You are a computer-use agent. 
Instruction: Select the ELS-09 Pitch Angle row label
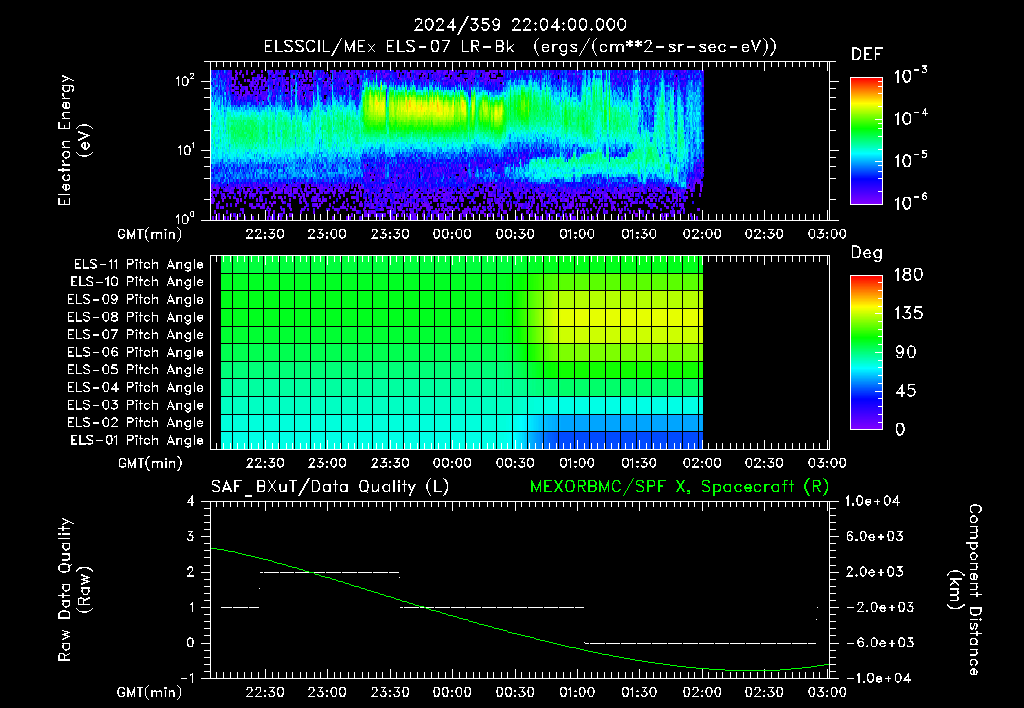point(136,300)
